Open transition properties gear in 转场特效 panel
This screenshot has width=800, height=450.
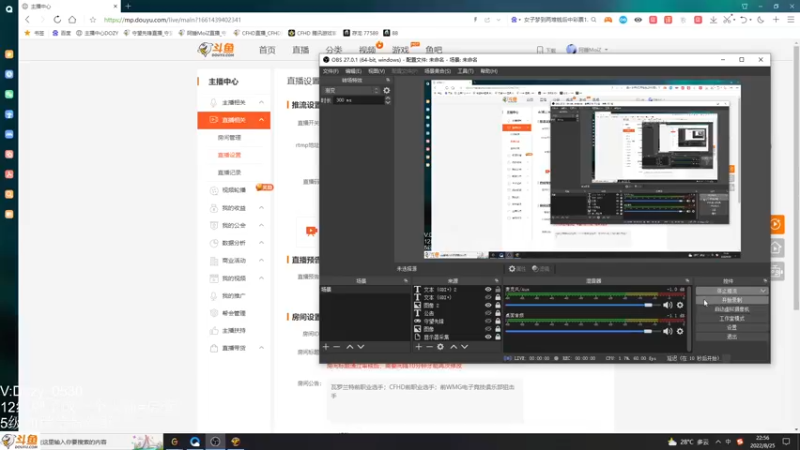pyautogui.click(x=387, y=90)
